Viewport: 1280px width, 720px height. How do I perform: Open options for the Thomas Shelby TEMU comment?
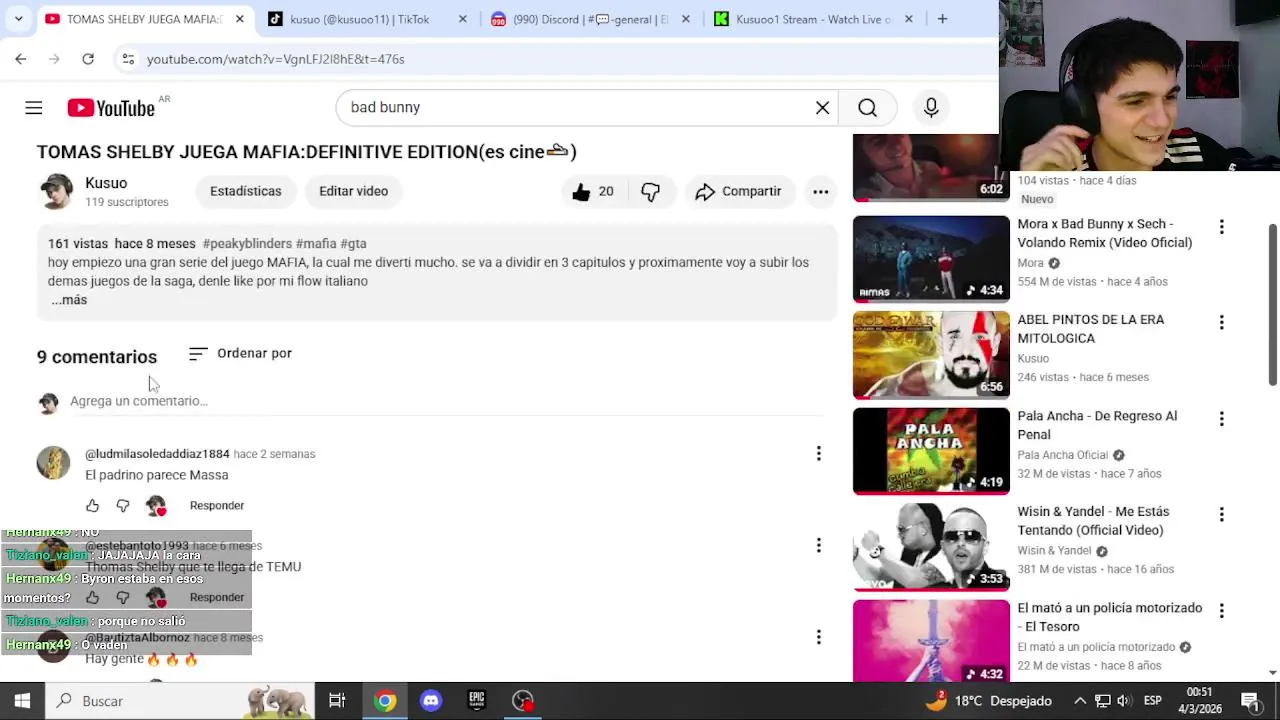[x=818, y=546]
